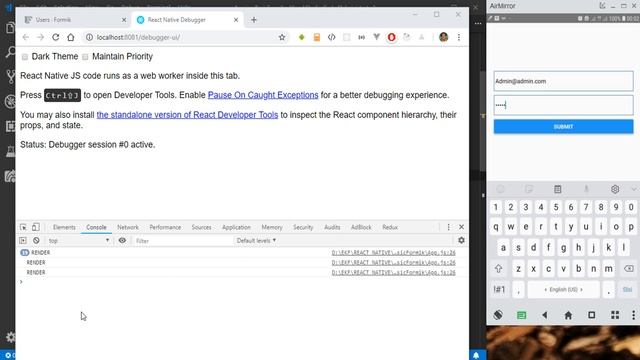Open the Memory tab

[272, 227]
